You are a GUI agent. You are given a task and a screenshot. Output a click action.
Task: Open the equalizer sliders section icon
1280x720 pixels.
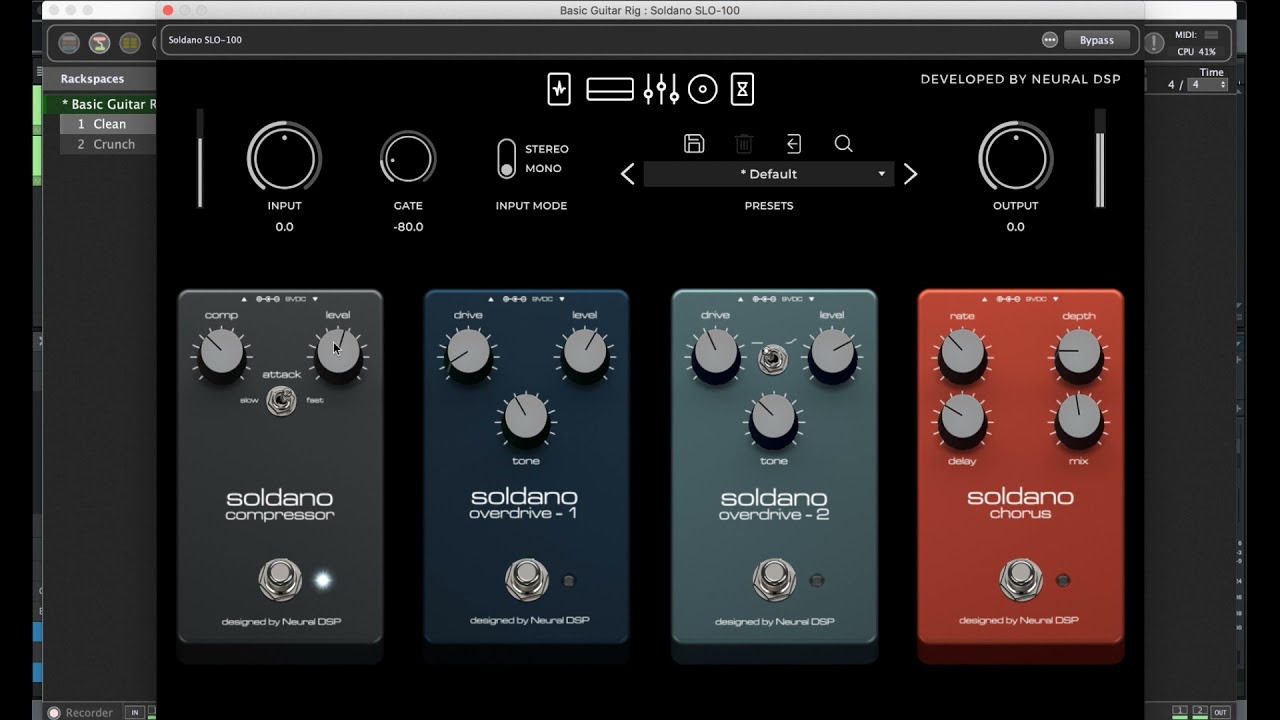[x=661, y=89]
